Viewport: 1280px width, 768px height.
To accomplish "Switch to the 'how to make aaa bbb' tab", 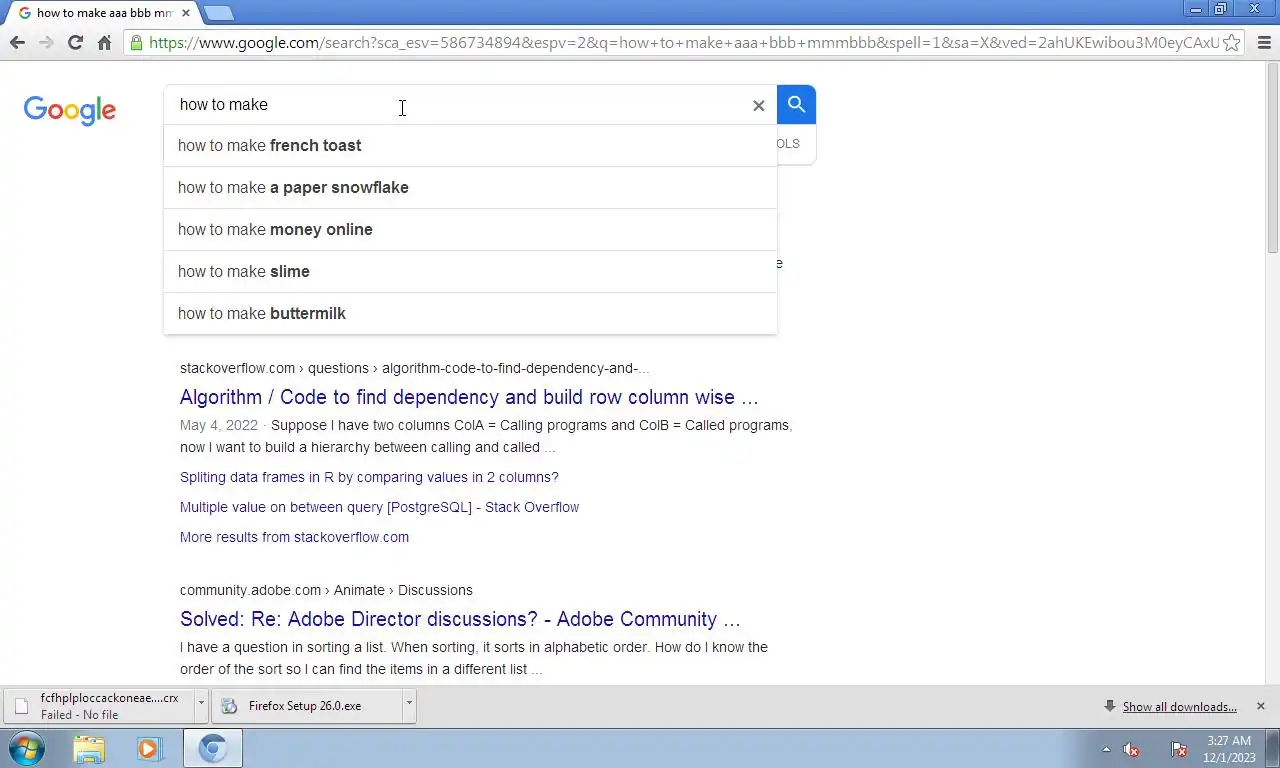I will 98,13.
